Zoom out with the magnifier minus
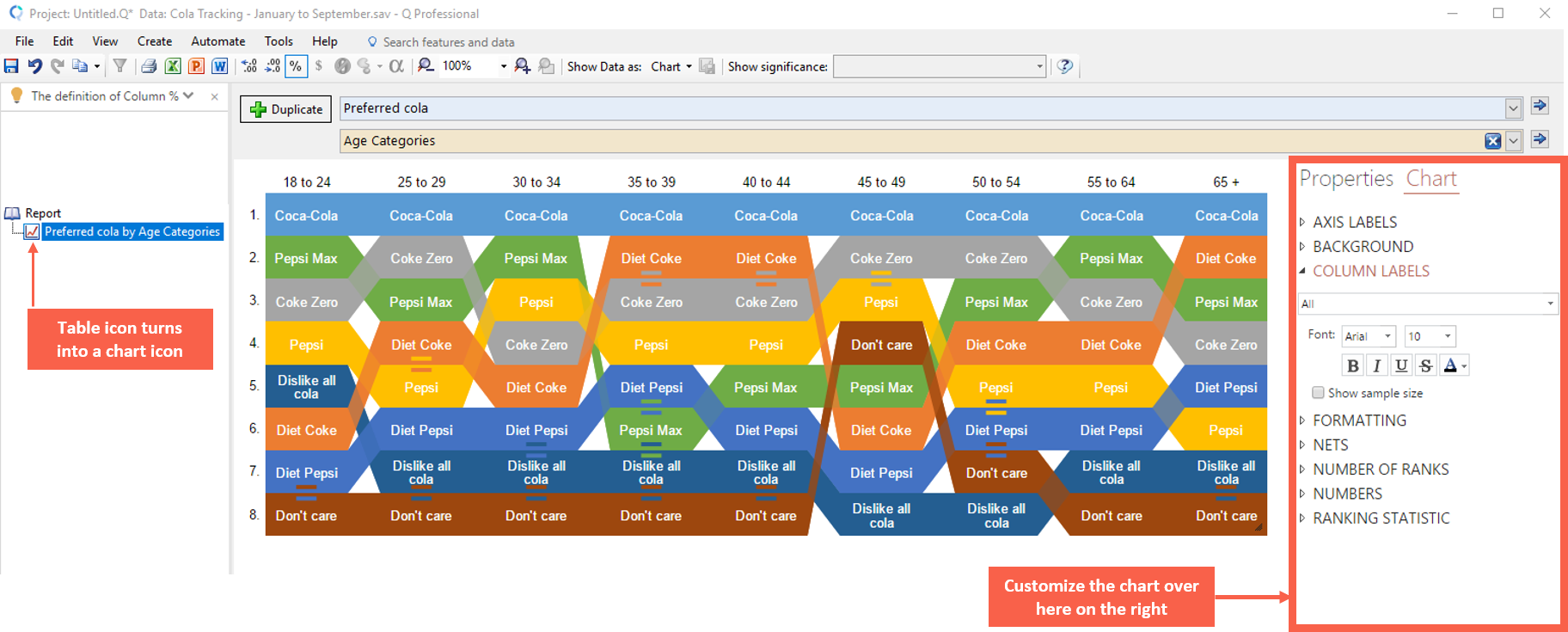Viewport: 1568px width, 632px height. 426,66
